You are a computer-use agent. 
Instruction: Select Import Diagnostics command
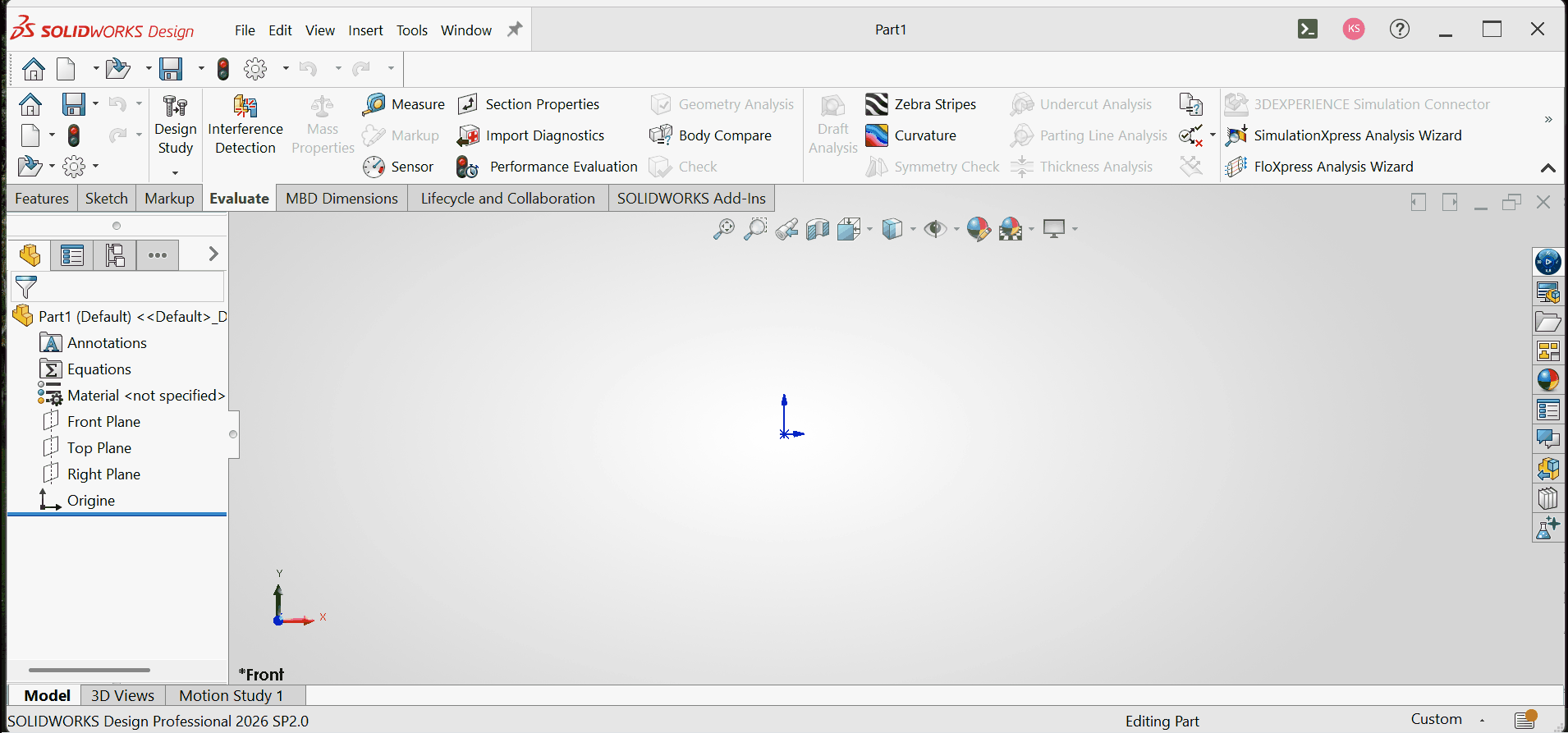(x=531, y=135)
